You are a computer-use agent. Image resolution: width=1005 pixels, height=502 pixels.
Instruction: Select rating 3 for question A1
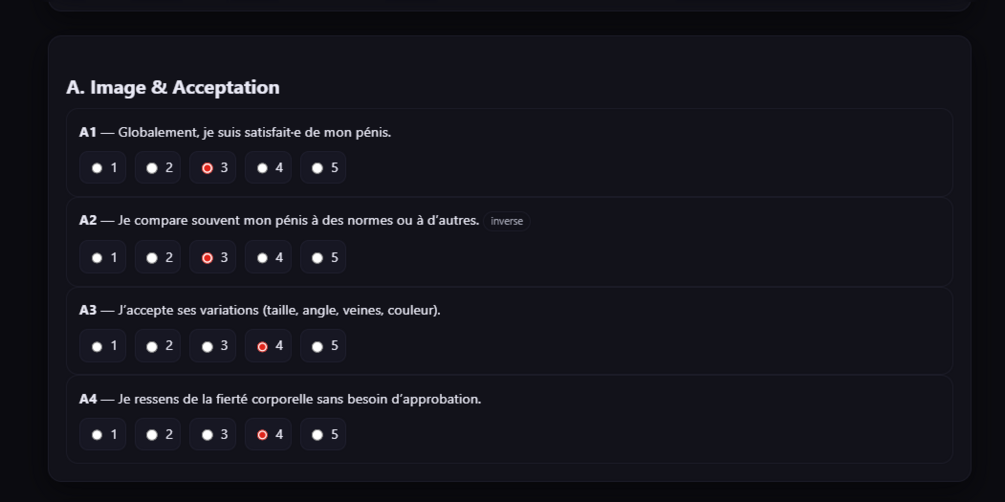point(213,168)
